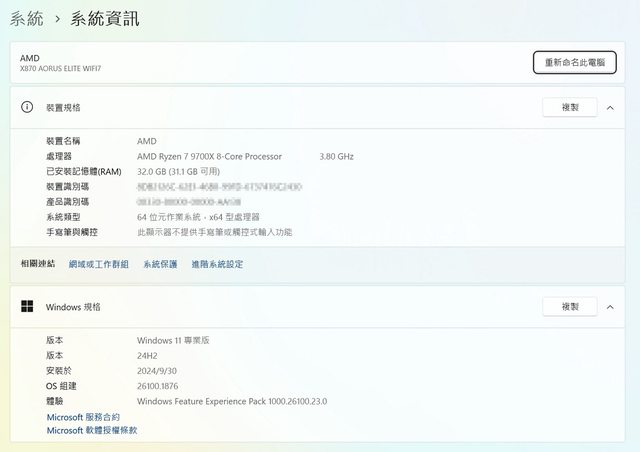
Task: Open the Microsoft 服務合約 link
Action: click(x=83, y=417)
